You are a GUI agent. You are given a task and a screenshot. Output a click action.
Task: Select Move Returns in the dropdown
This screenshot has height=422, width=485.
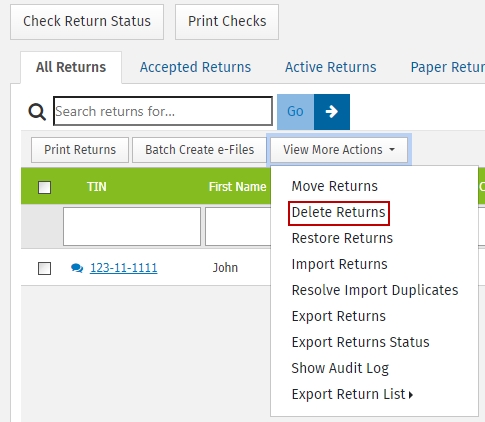(334, 186)
